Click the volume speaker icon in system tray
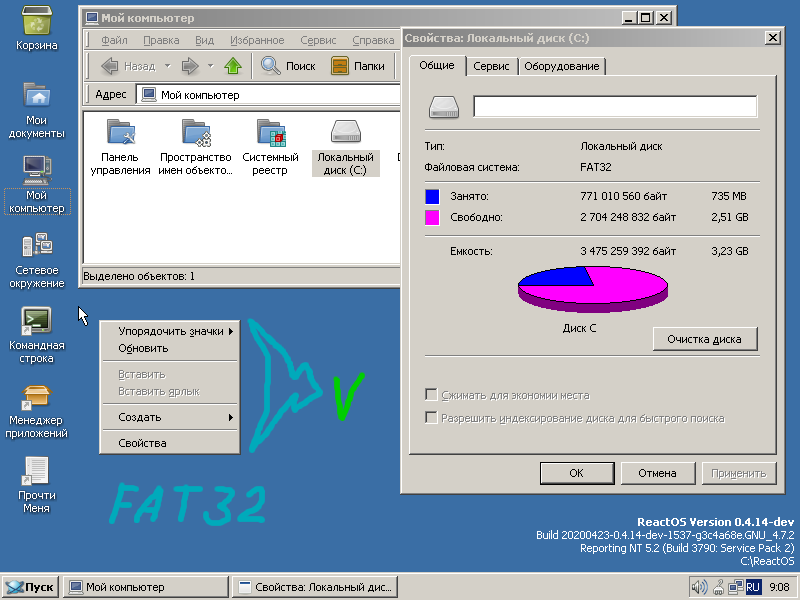800x600 pixels. point(699,587)
